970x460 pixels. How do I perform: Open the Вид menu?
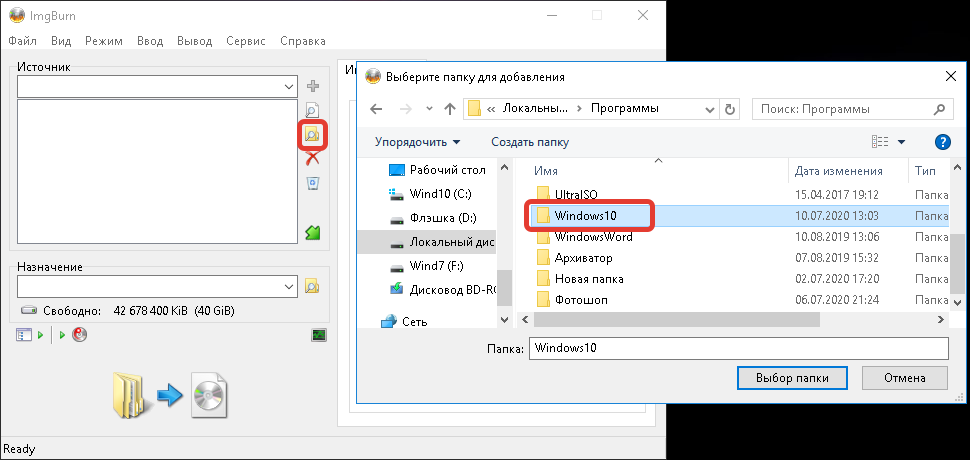click(x=61, y=41)
